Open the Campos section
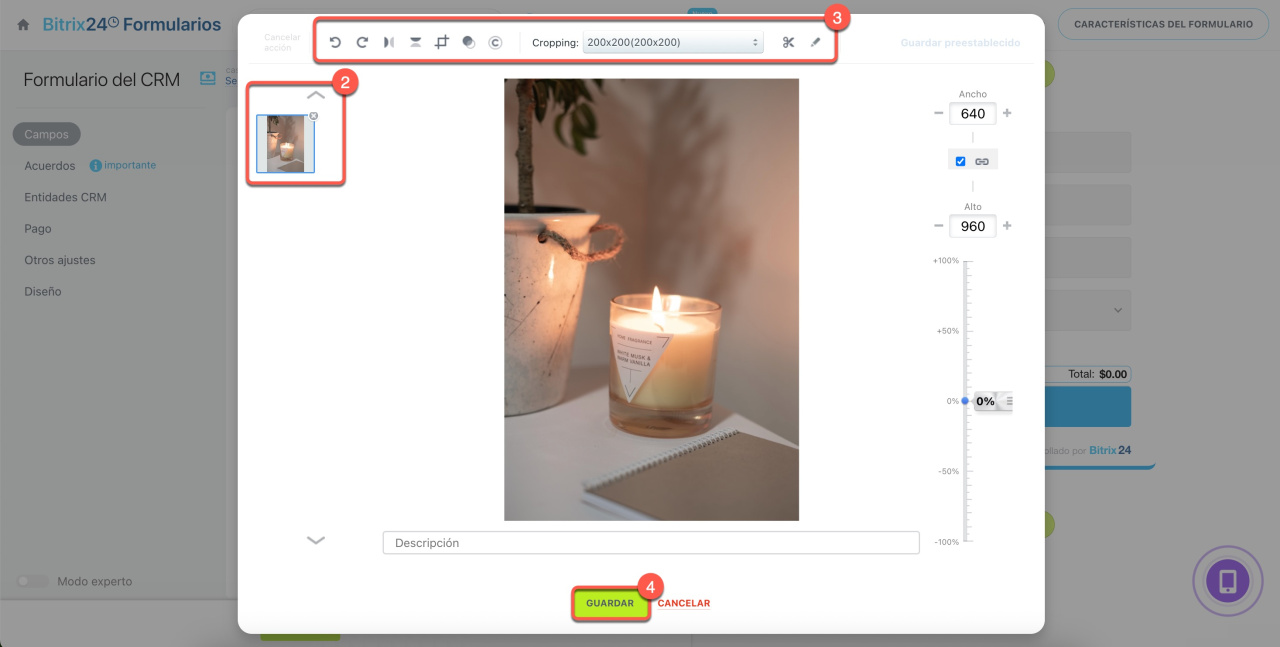Screen dimensions: 1280x647 [x=47, y=134]
